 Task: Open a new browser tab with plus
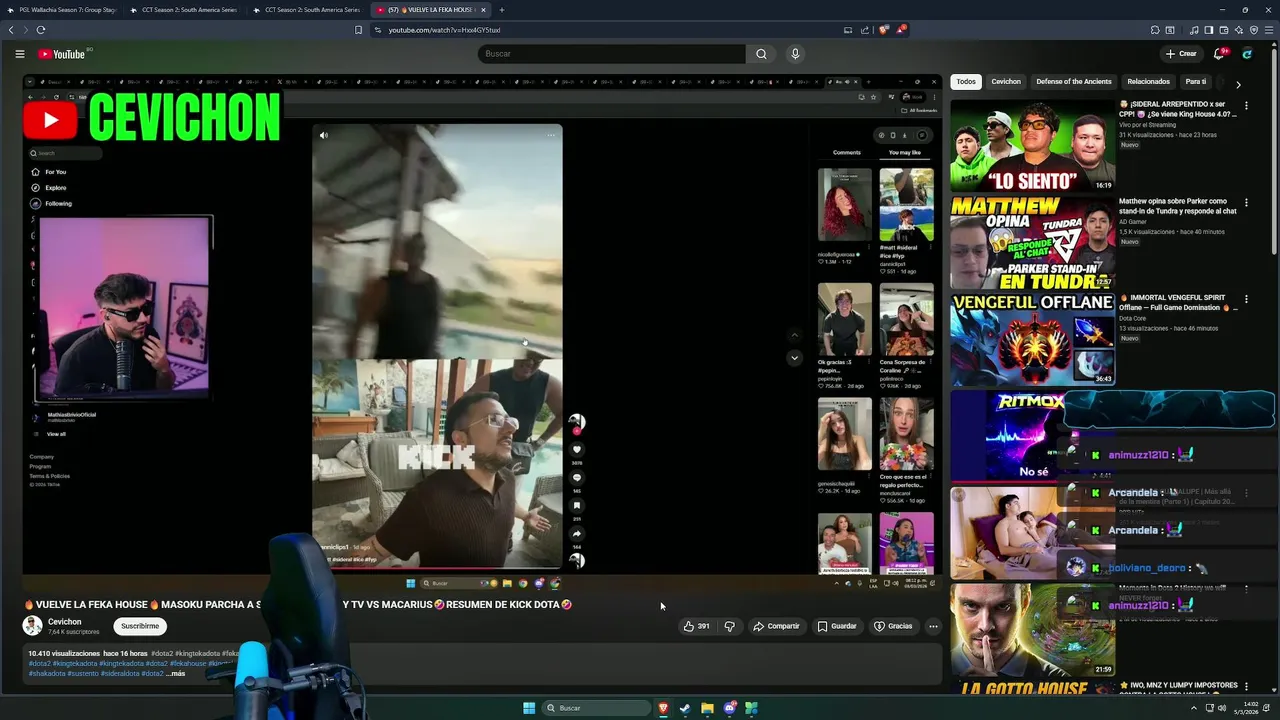coord(502,10)
